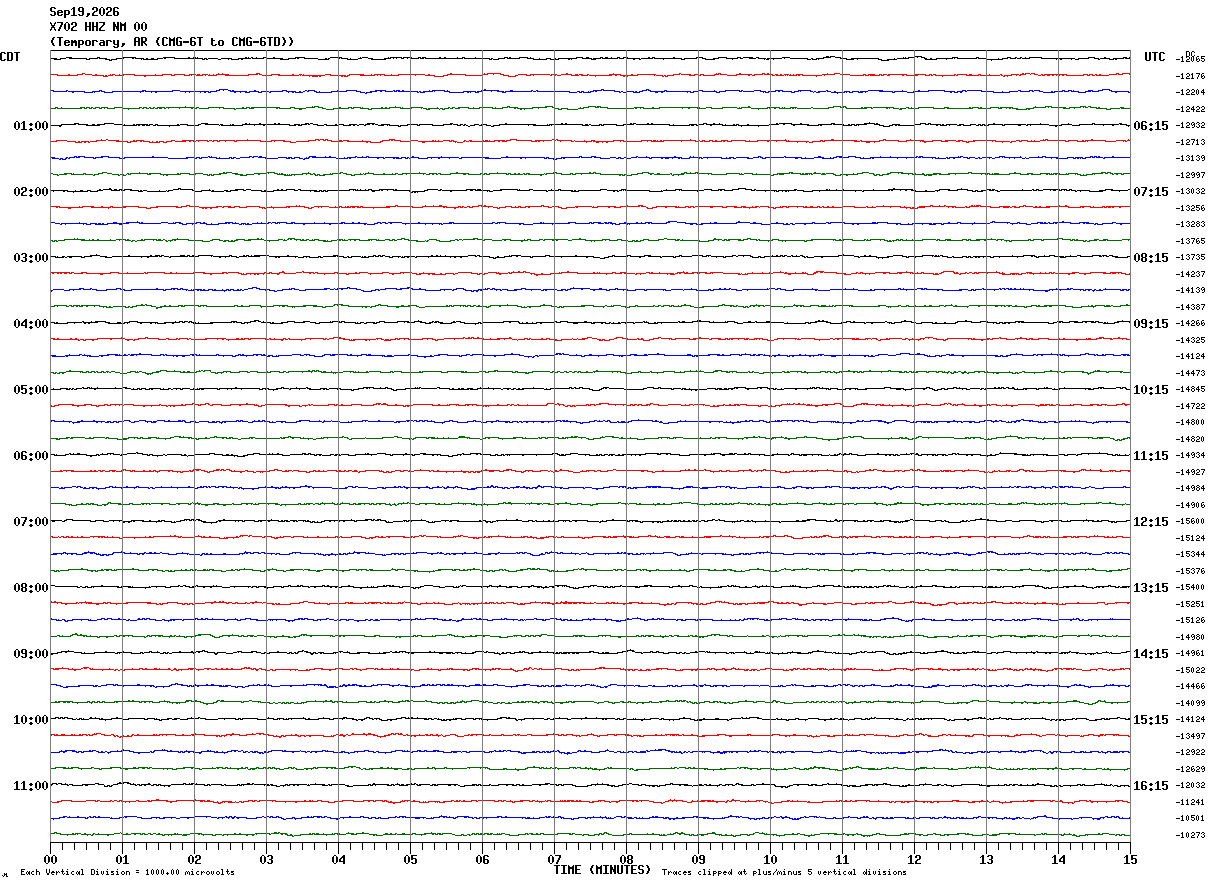Click the Temporary, AR instrument description
This screenshot has height=886, width=1210.
(172, 42)
